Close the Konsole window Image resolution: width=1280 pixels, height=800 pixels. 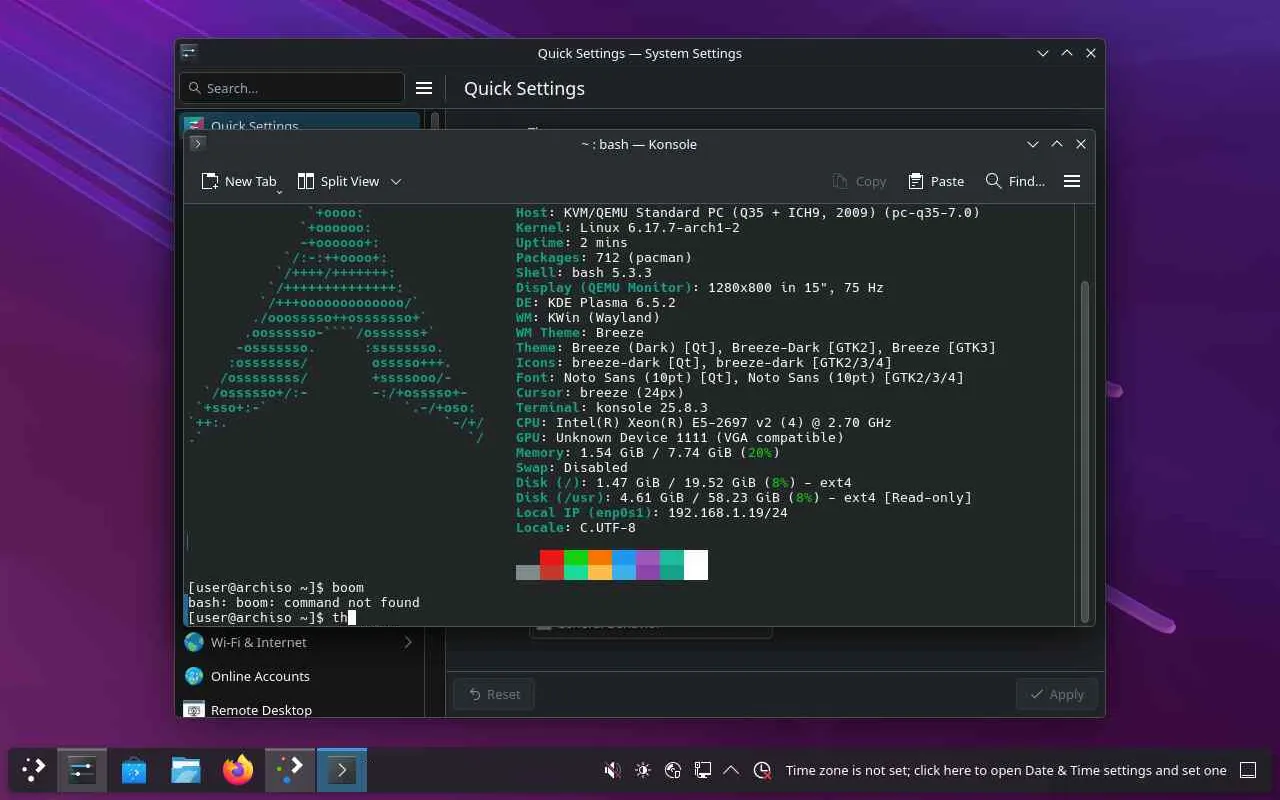click(x=1081, y=144)
